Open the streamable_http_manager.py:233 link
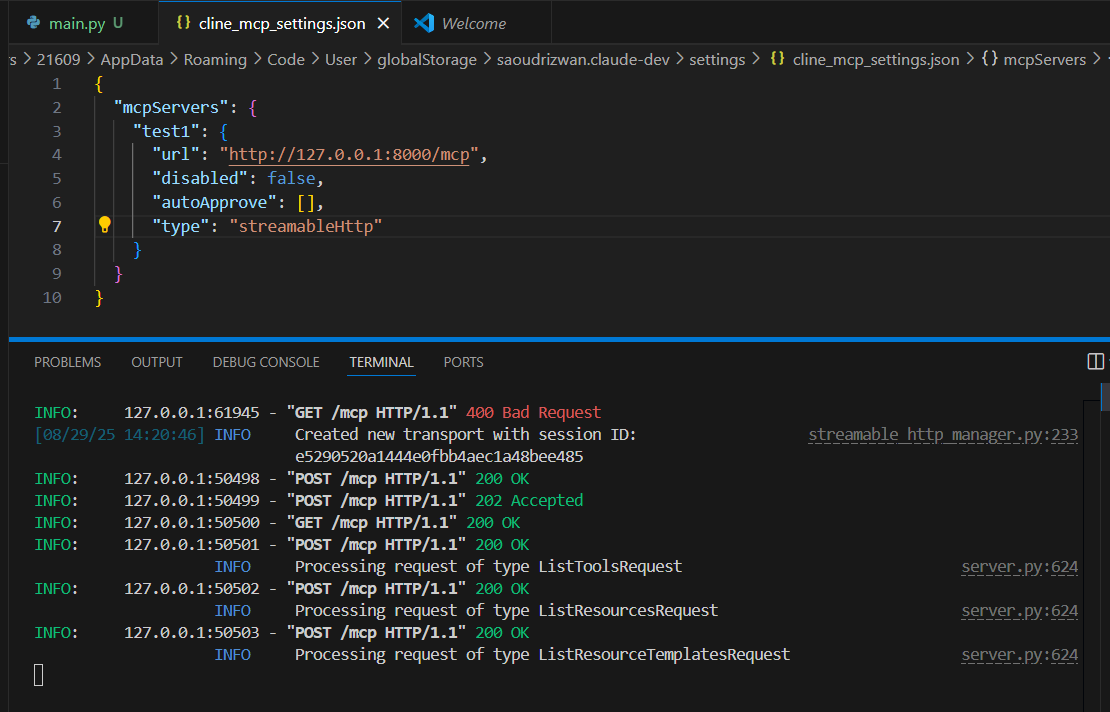1110x712 pixels. [943, 435]
